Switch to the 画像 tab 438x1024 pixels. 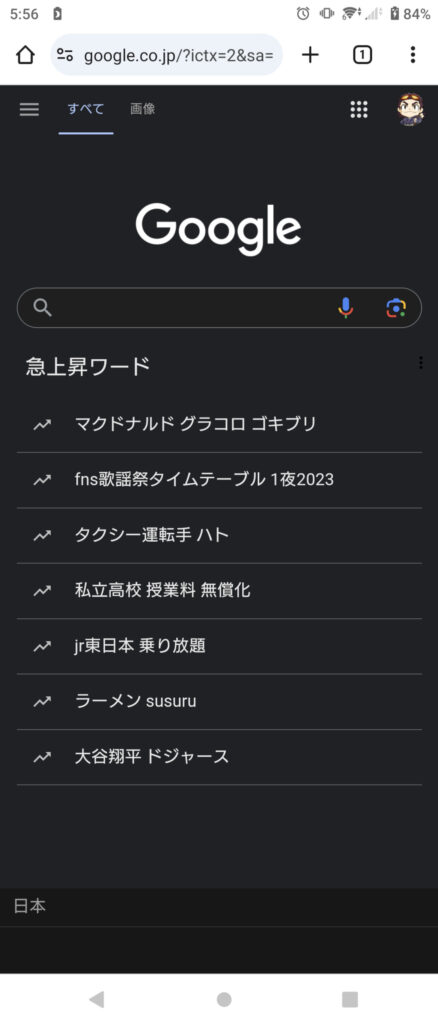point(142,109)
